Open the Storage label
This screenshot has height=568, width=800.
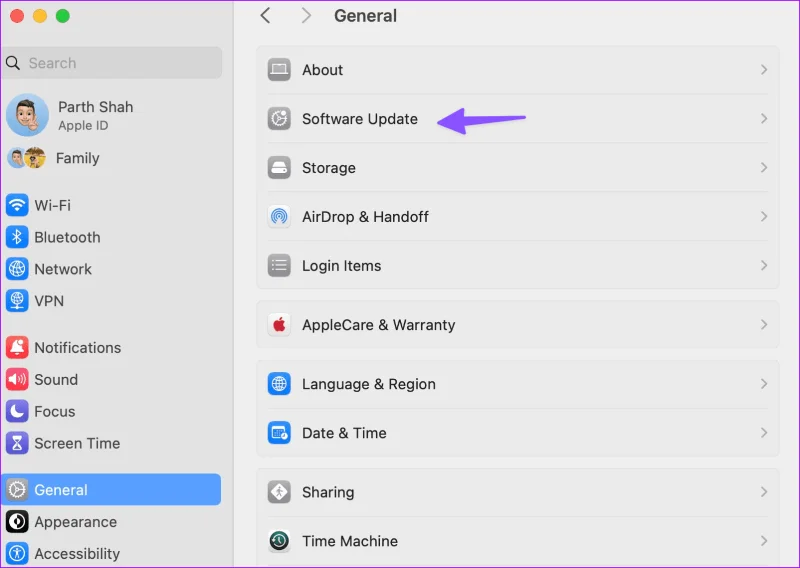tap(329, 168)
